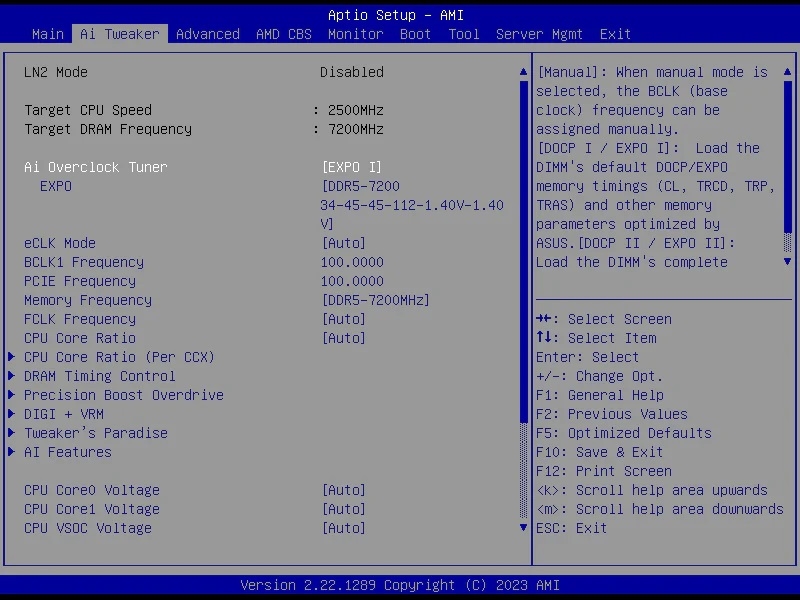The width and height of the screenshot is (800, 600).
Task: Expand Precision Boost Overdrive section
Action: click(x=123, y=395)
